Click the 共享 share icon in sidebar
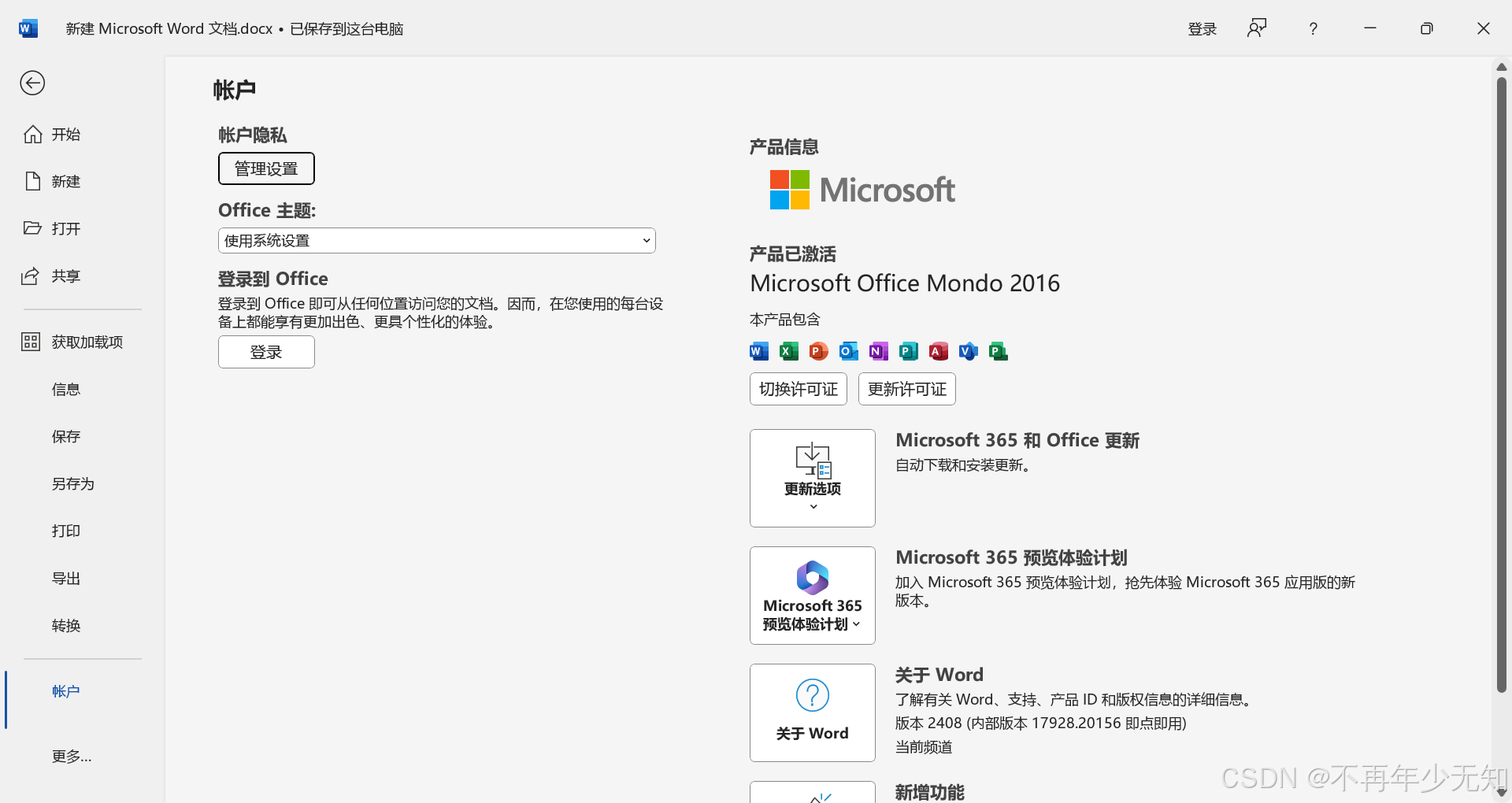1512x803 pixels. [31, 276]
